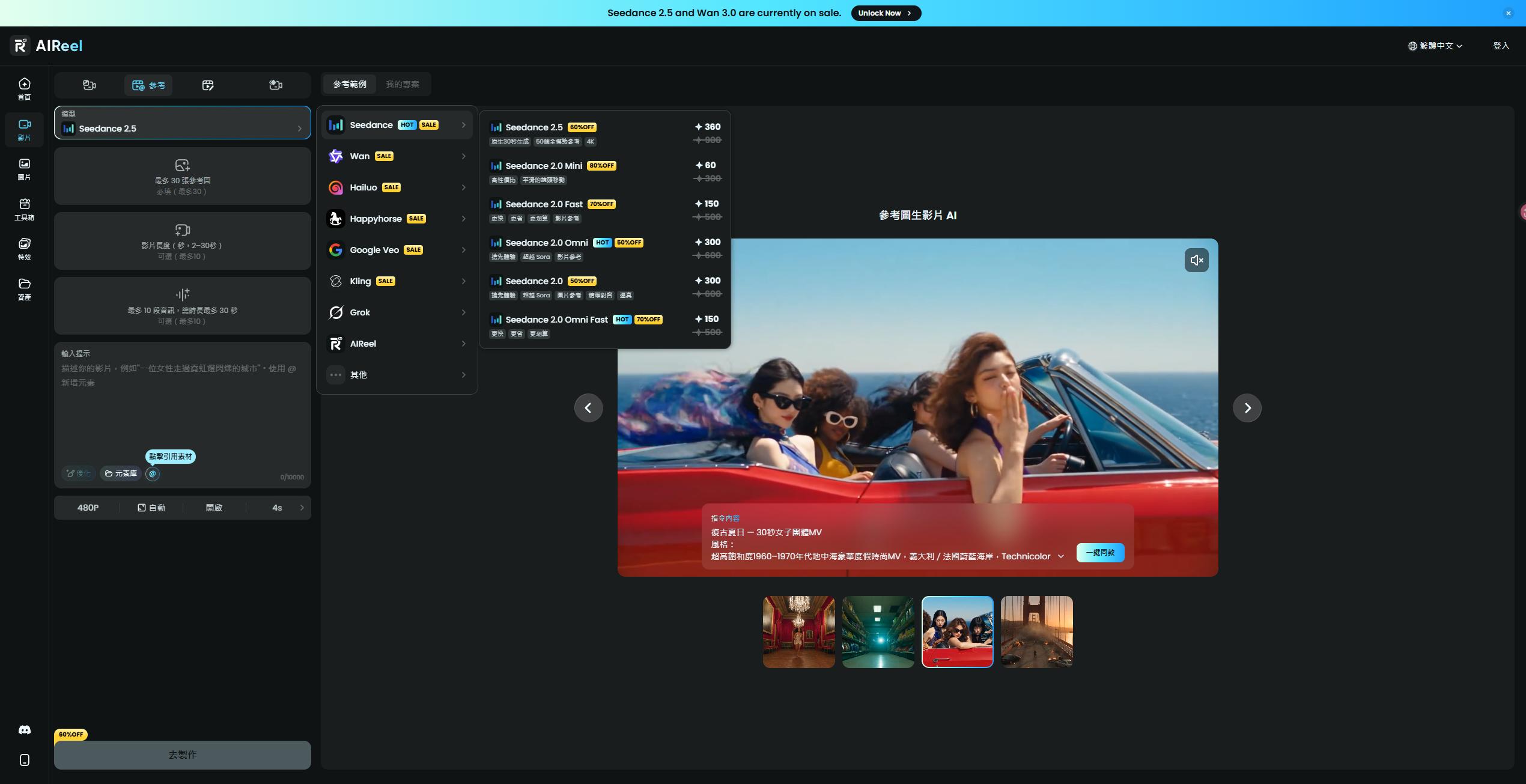Choose the Seedance 2.0 Mini model

click(605, 172)
